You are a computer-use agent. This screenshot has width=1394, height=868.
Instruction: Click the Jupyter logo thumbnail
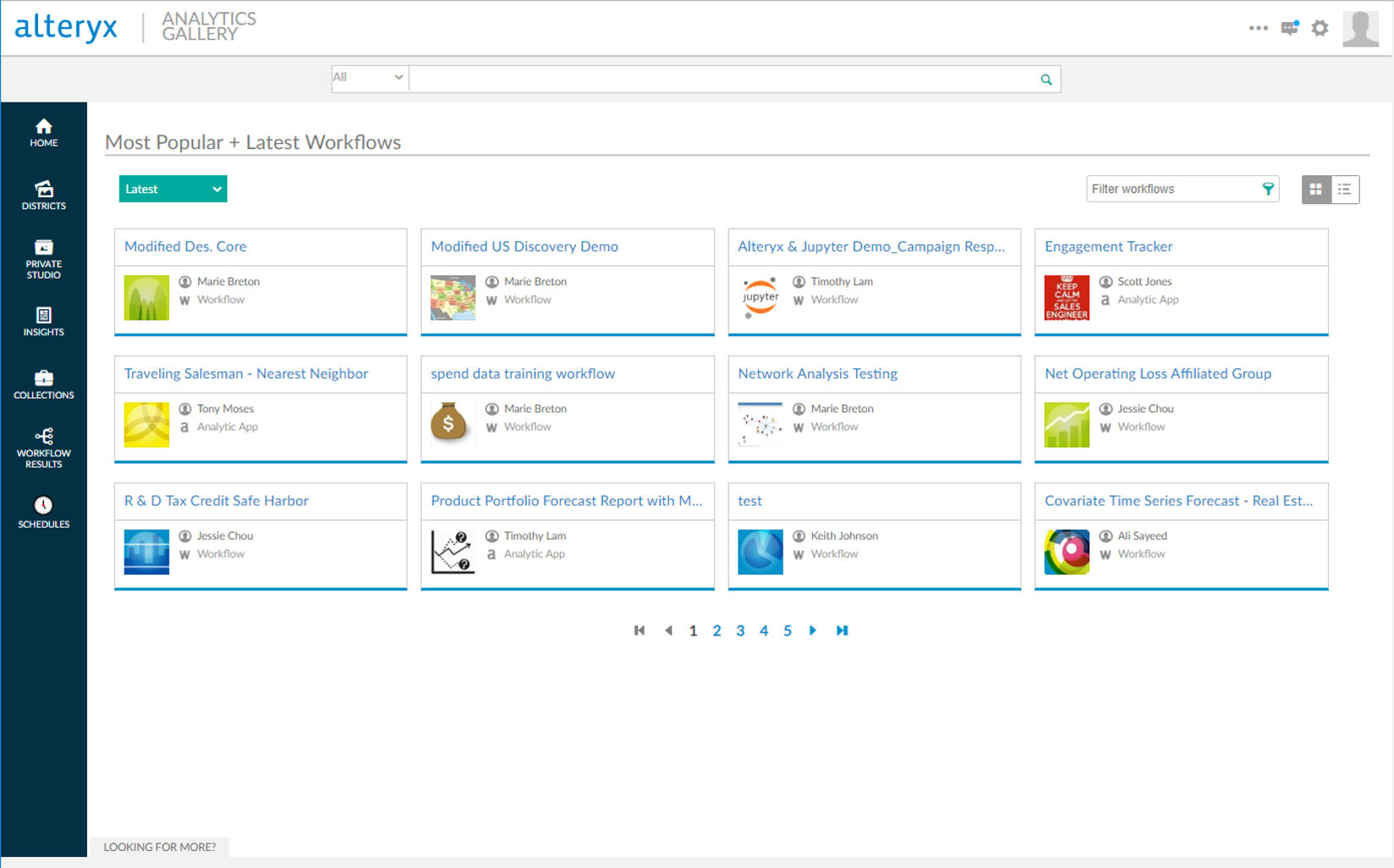click(x=761, y=298)
